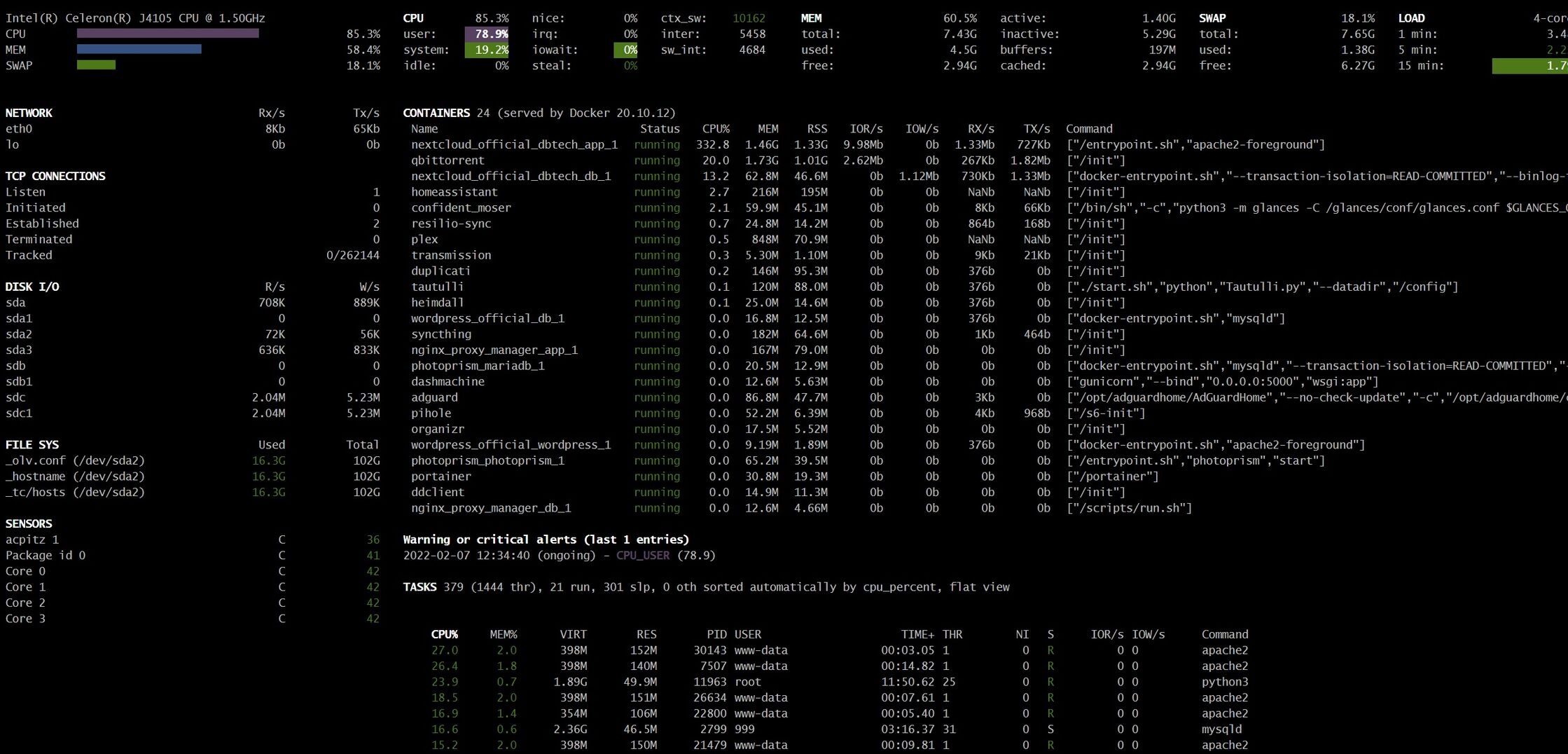Screen dimensions: 1568x754
Task: Click the TX/s column header in containers table
Action: 1036,129
